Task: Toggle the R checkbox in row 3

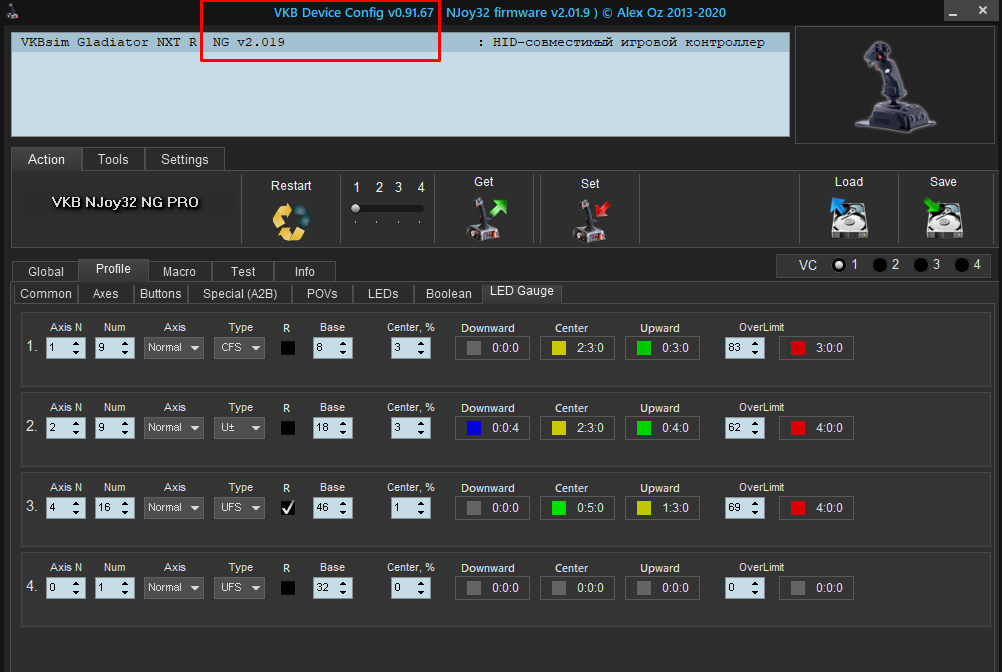Action: [x=288, y=508]
